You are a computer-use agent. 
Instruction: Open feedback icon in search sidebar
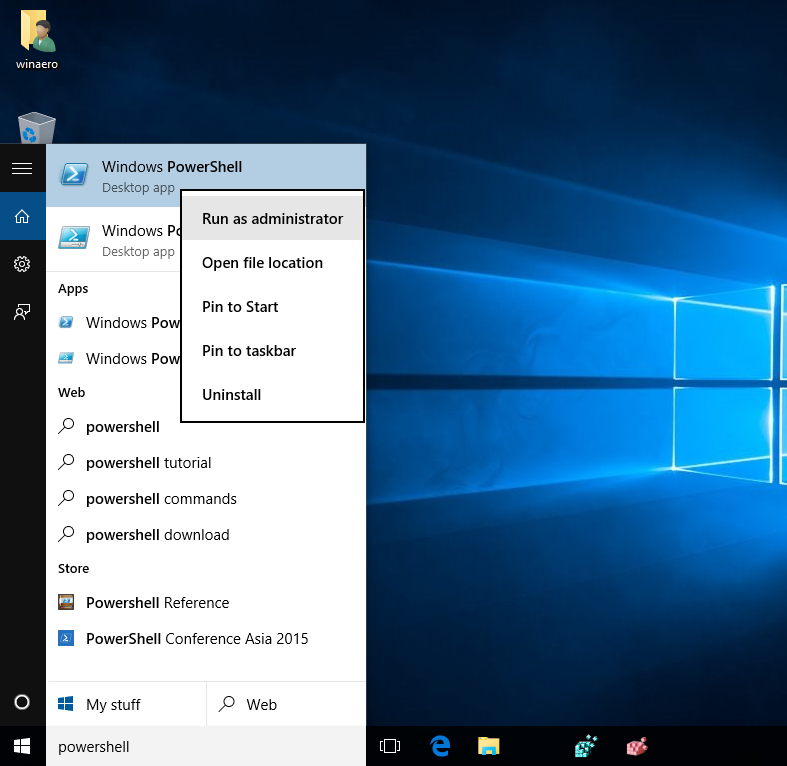[22, 312]
